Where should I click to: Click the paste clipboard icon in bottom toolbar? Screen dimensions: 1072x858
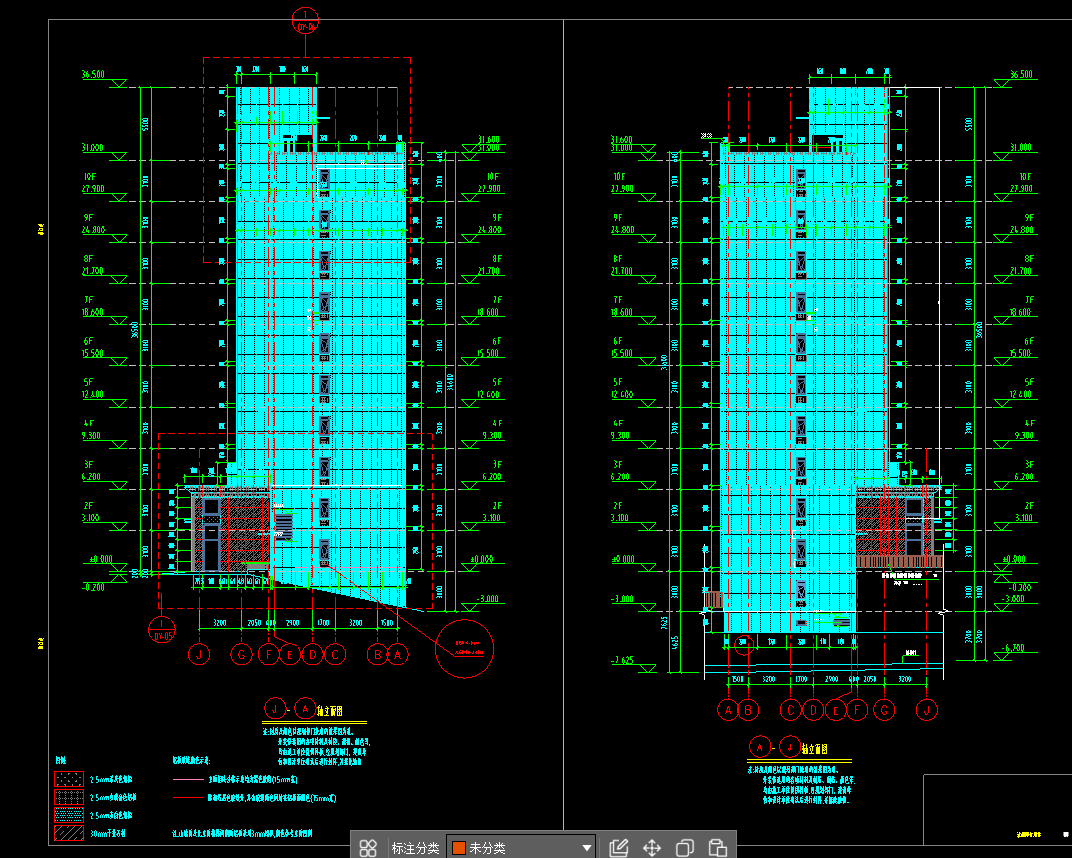coord(717,848)
